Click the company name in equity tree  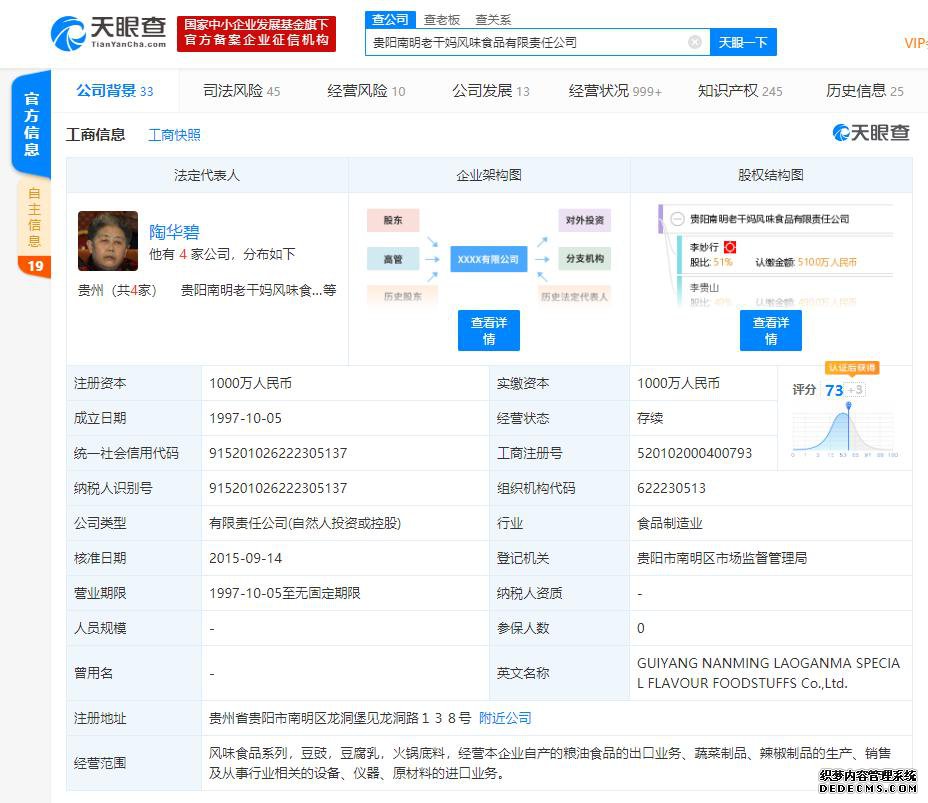click(x=769, y=219)
